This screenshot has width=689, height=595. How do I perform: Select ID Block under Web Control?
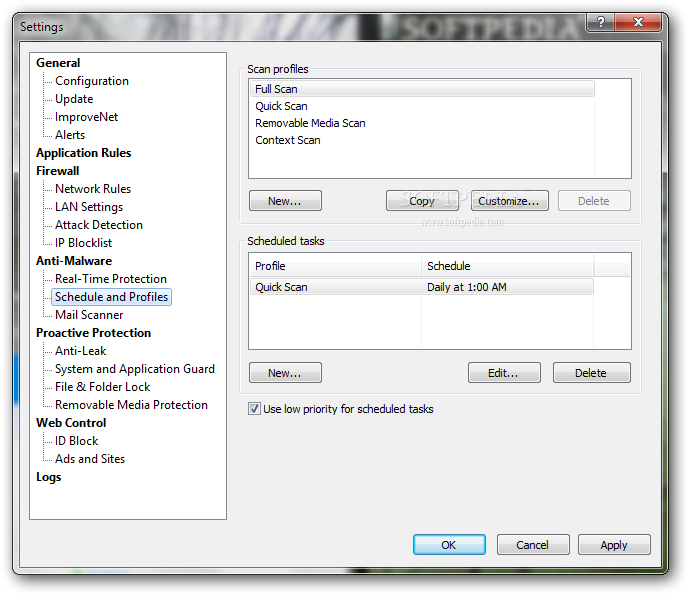[x=76, y=441]
